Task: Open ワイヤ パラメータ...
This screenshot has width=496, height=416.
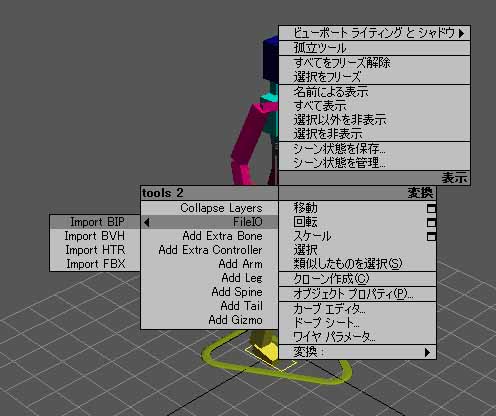Action: [x=357, y=337]
